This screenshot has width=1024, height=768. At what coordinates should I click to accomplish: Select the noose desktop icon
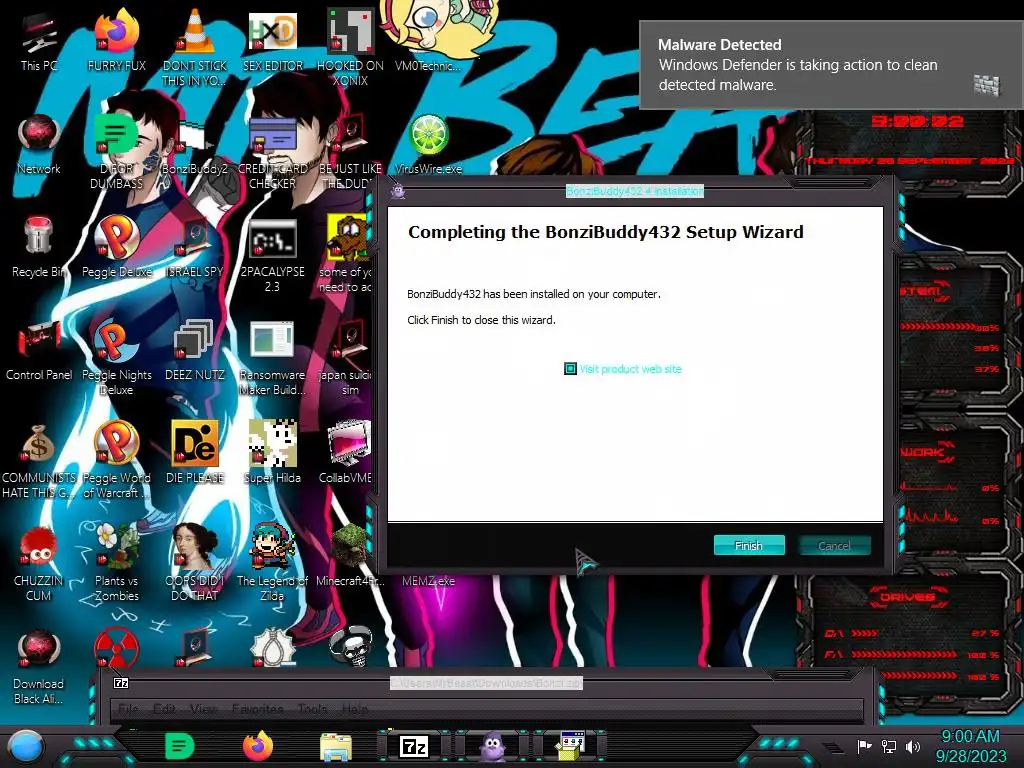[x=273, y=647]
